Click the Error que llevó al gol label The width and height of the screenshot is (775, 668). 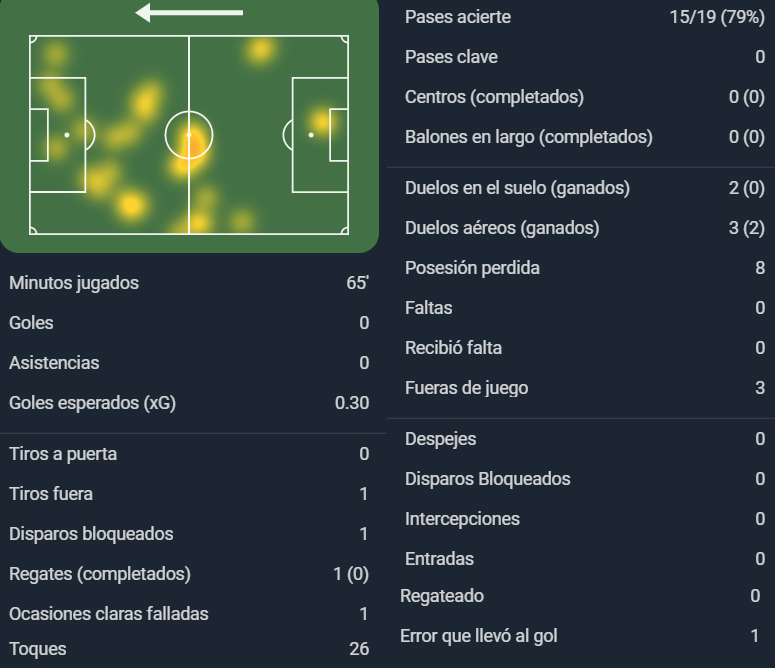click(x=478, y=636)
